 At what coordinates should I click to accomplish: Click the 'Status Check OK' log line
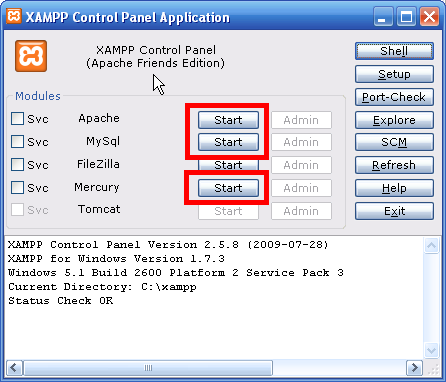click(x=61, y=301)
